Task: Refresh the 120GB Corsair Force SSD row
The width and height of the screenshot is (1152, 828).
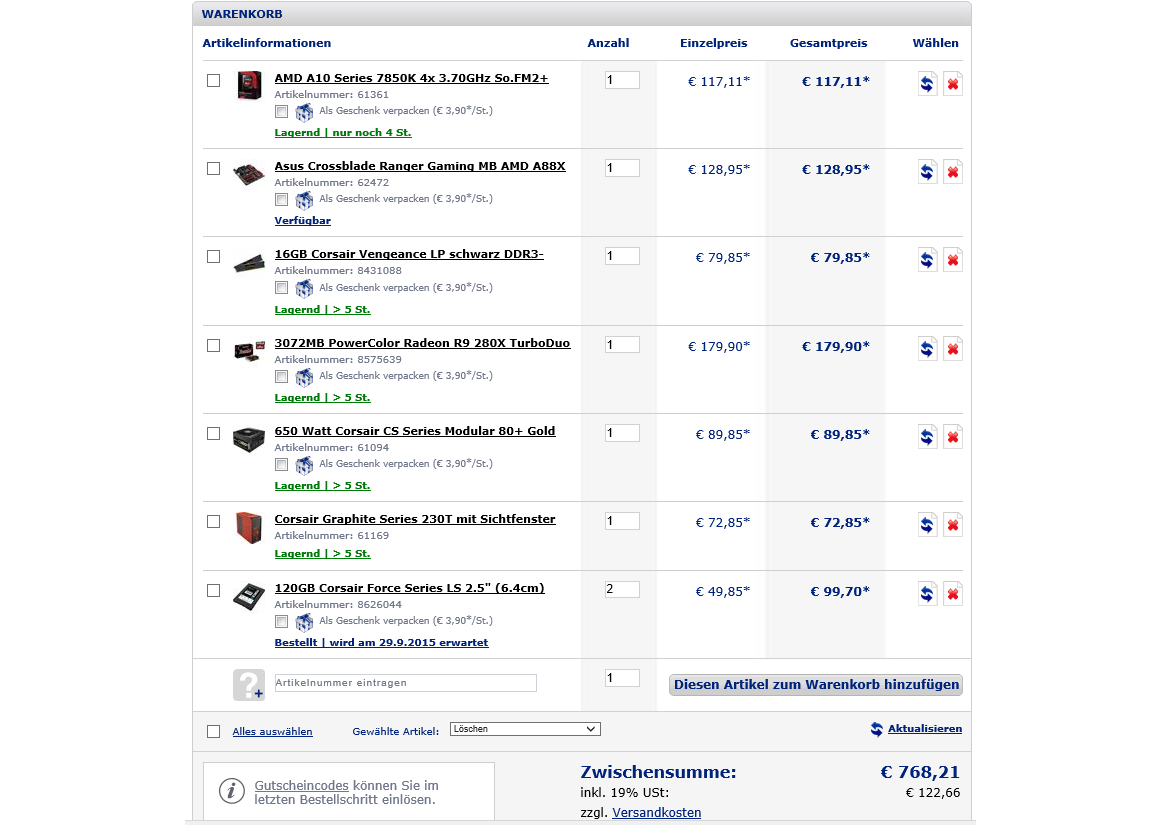Action: click(927, 594)
